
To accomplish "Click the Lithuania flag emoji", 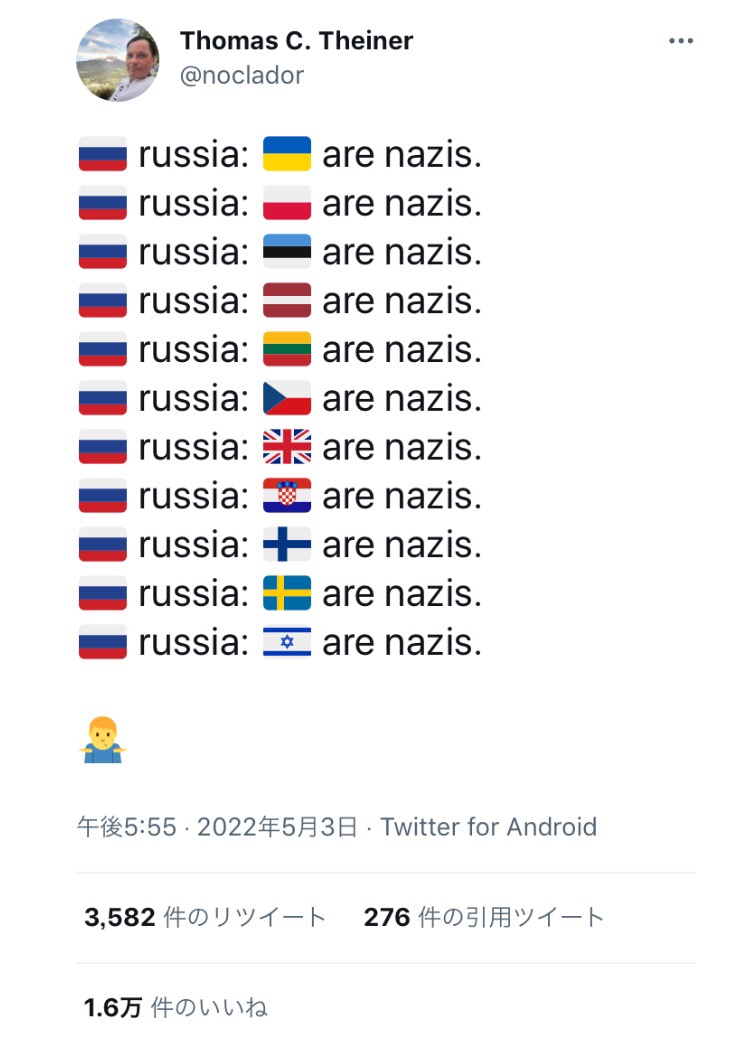I will click(x=287, y=350).
